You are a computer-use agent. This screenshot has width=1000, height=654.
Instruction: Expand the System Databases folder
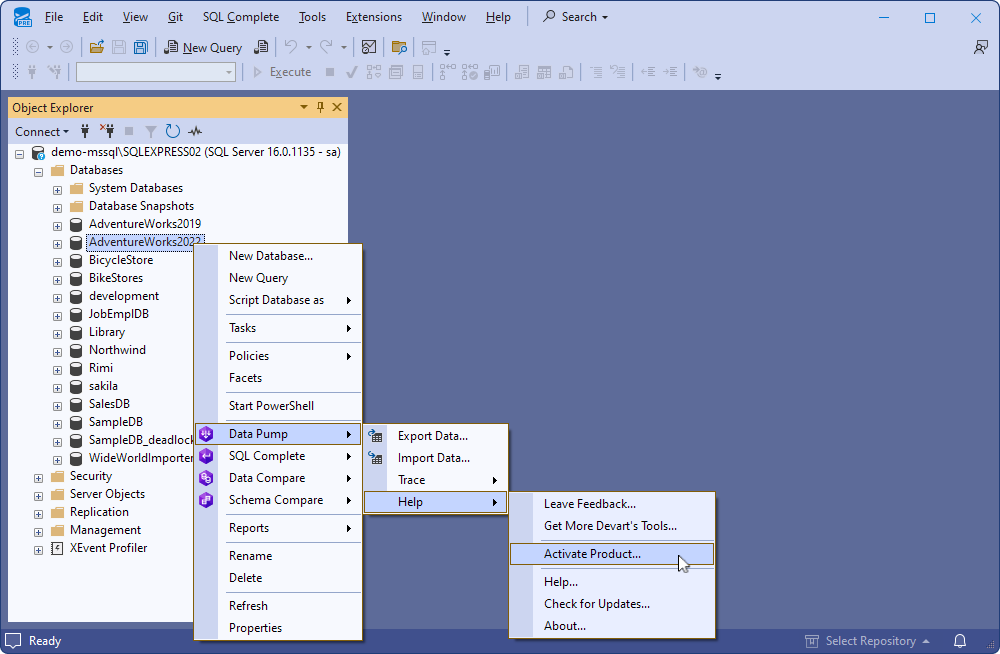(57, 190)
